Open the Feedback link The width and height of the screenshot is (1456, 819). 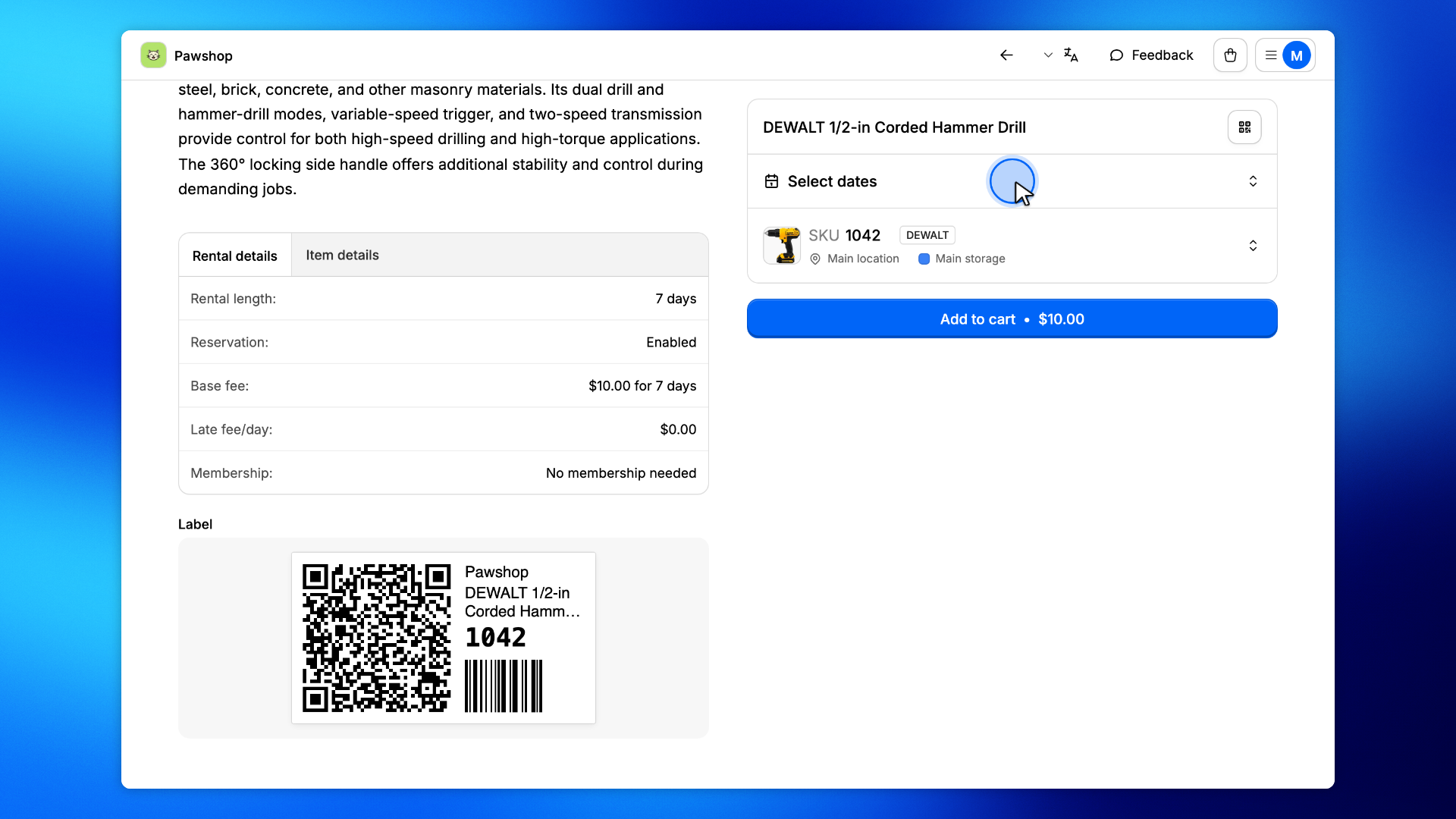coord(1151,55)
